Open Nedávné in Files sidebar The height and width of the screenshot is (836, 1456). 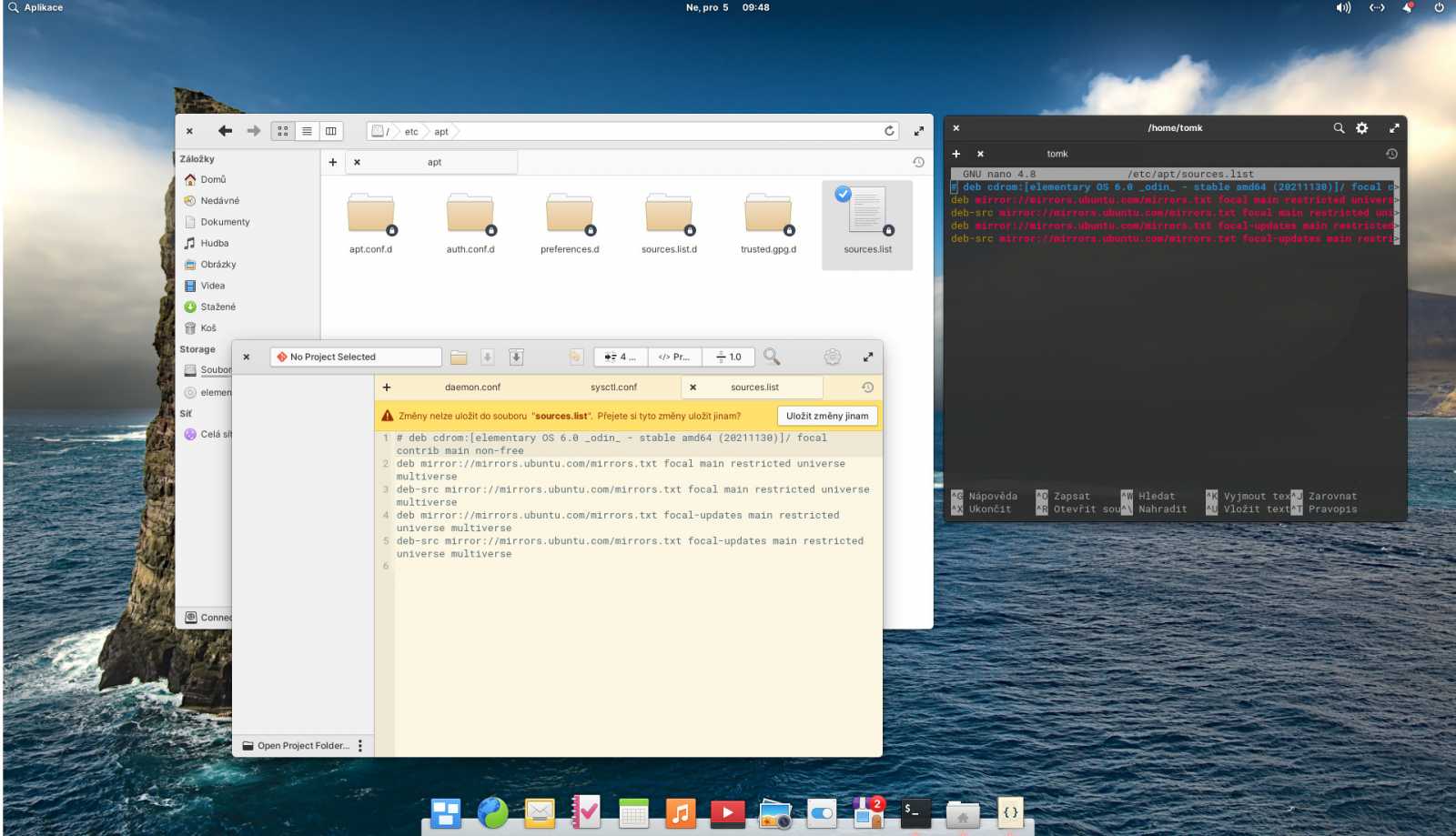[219, 200]
